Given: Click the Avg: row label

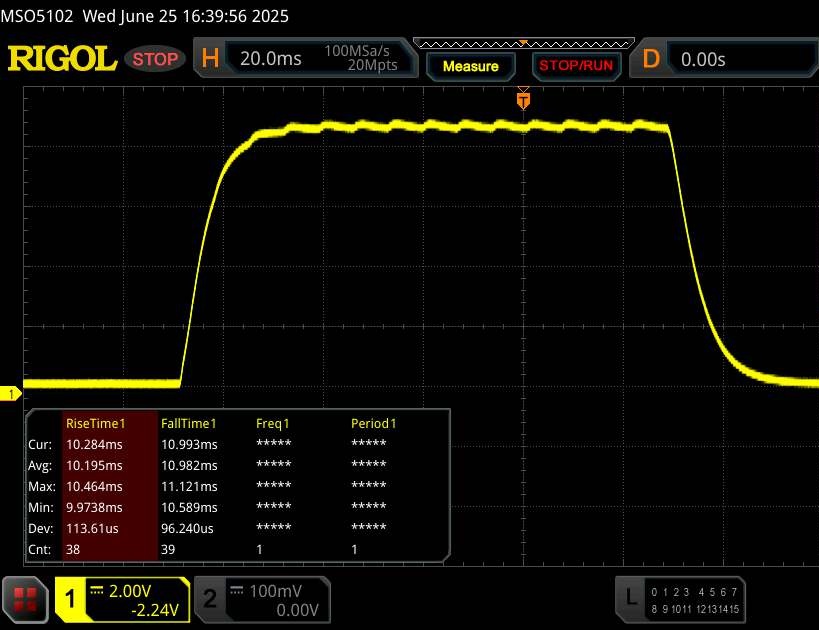Looking at the screenshot, I should pyautogui.click(x=40, y=465).
